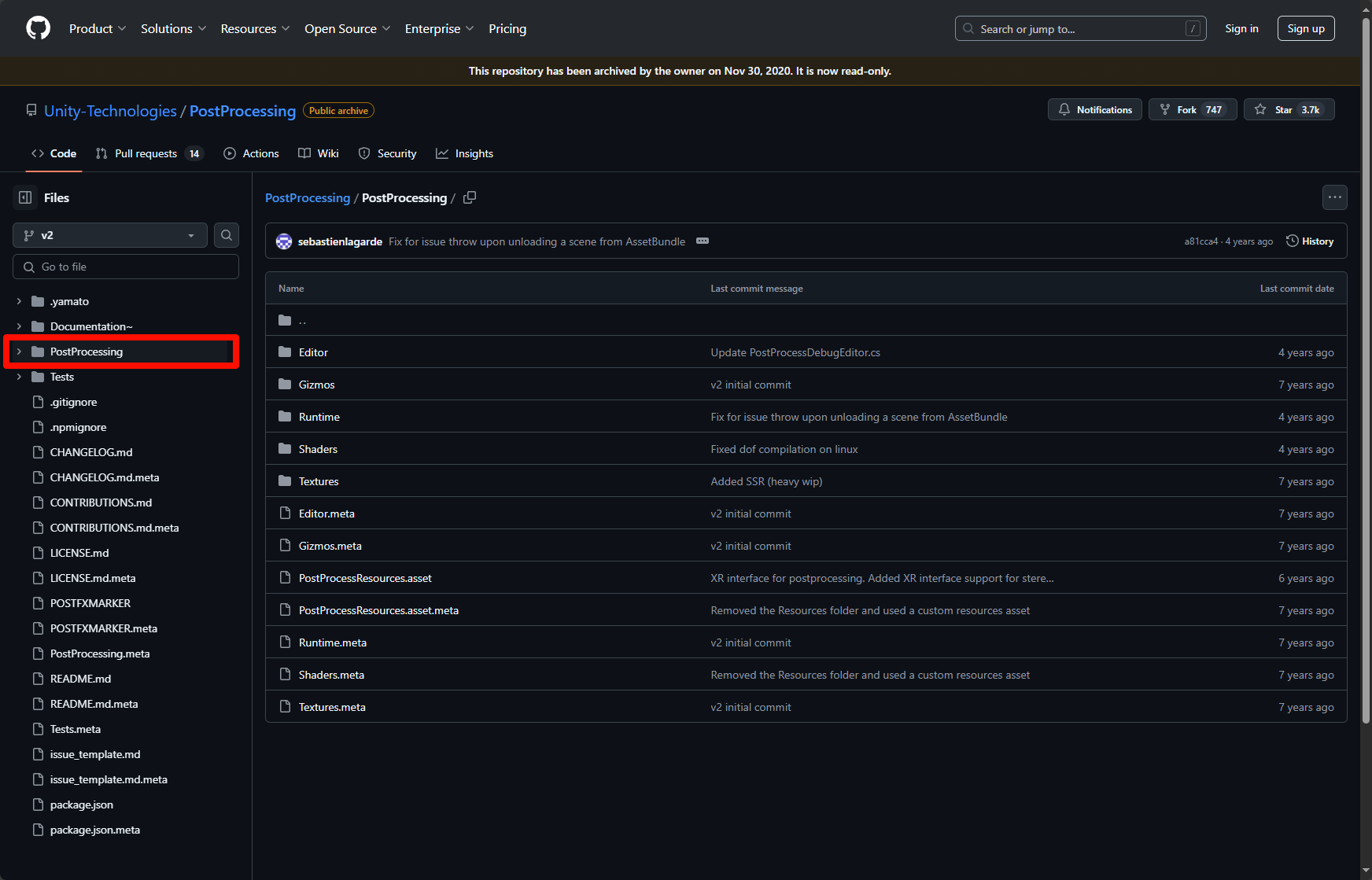Open the v2 branch selector dropdown
The width and height of the screenshot is (1372, 880).
(110, 235)
